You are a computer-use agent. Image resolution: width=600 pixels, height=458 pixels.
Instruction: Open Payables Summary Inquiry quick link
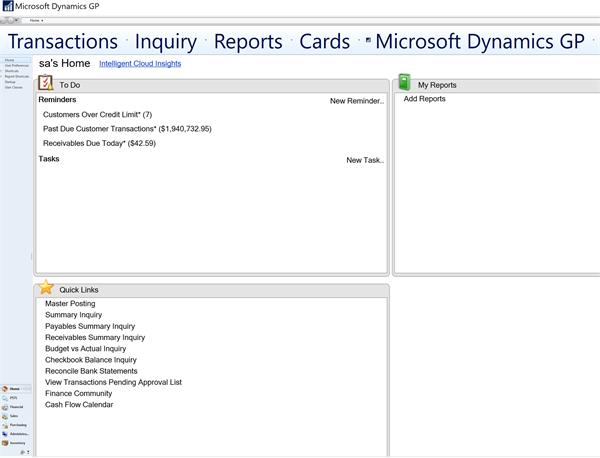[x=90, y=326]
